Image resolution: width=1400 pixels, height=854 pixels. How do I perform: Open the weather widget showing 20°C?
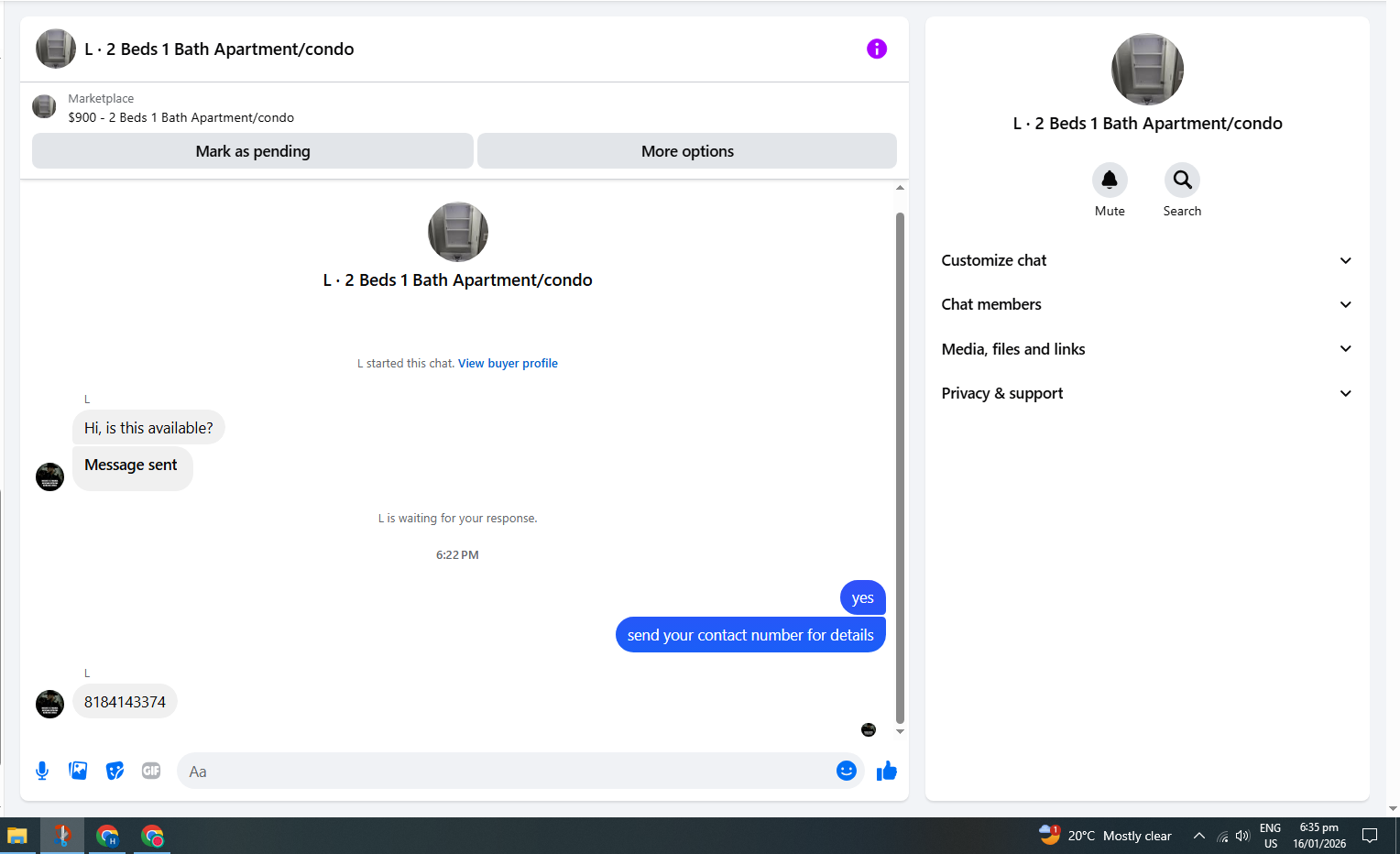pyautogui.click(x=1106, y=836)
